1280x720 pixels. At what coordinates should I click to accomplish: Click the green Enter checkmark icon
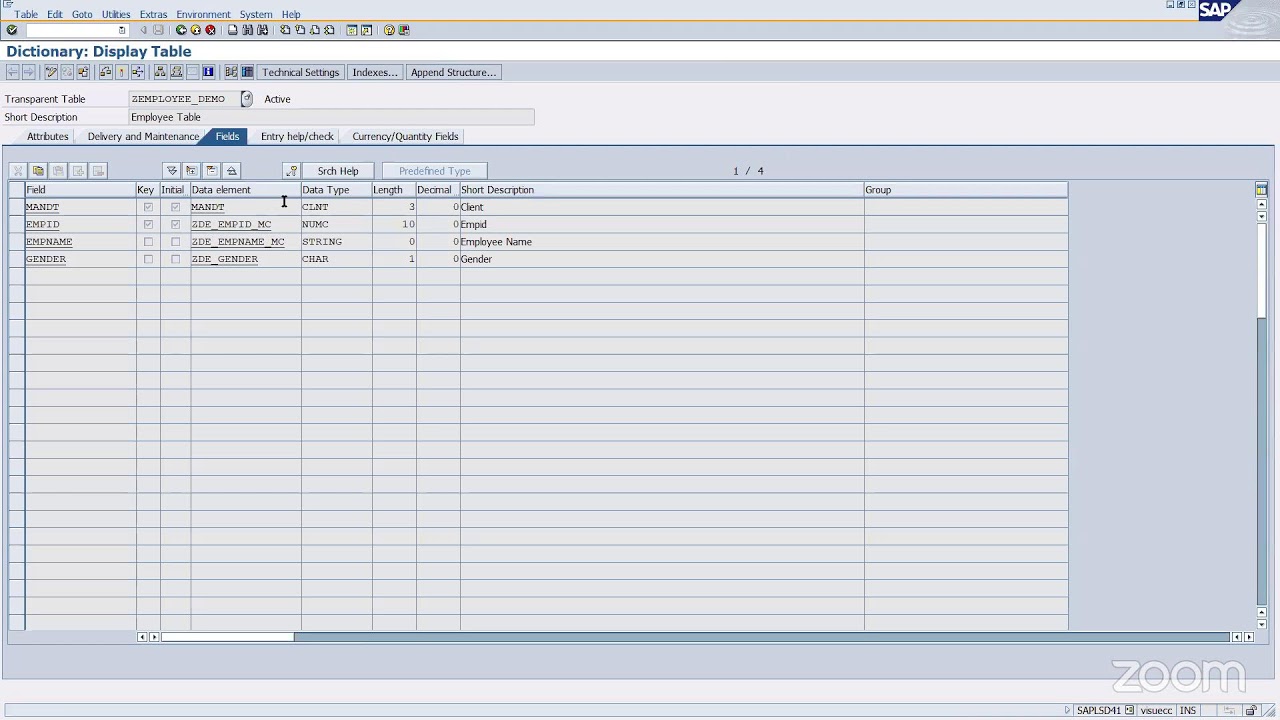pyautogui.click(x=12, y=30)
